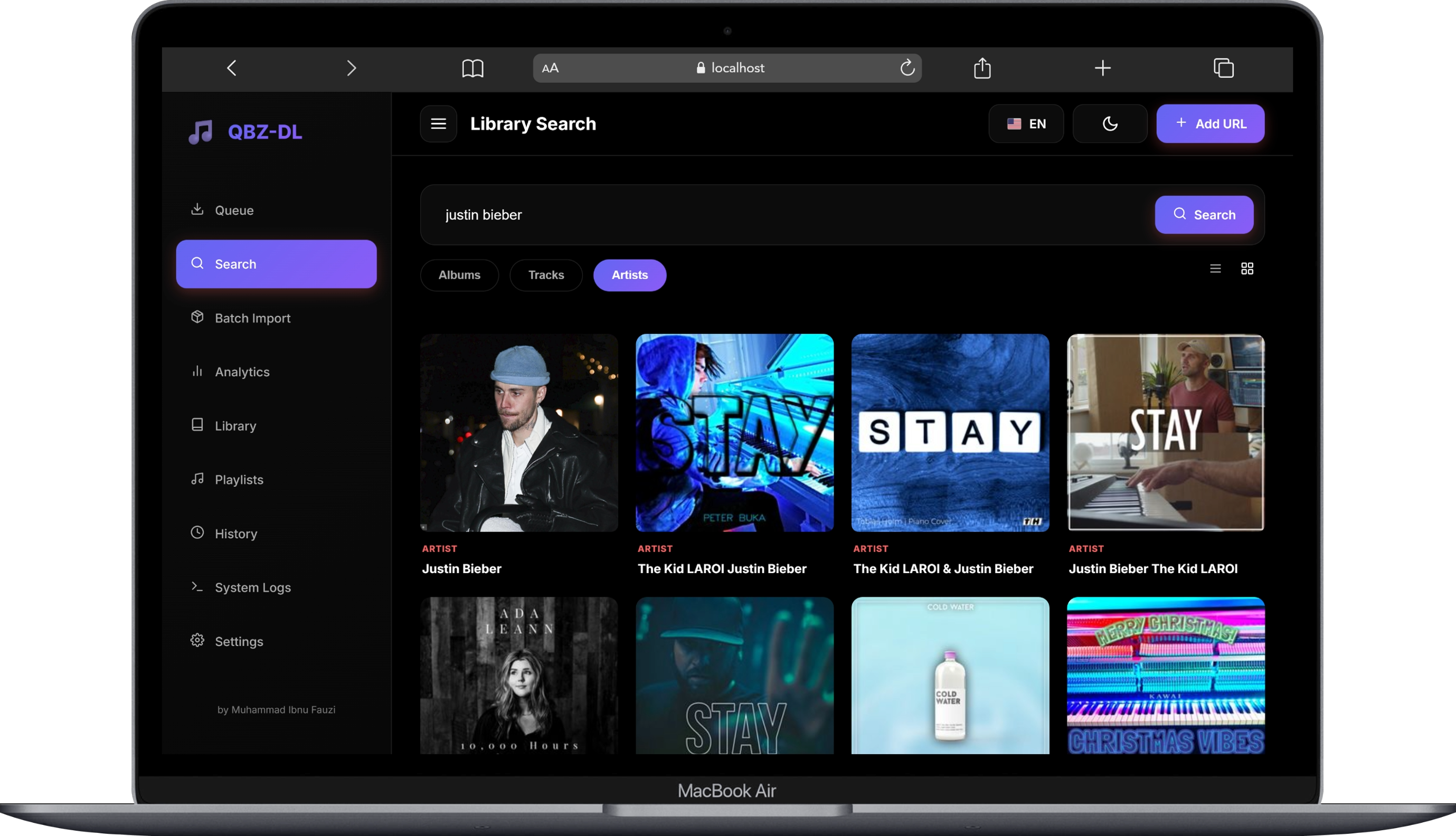Open the EN language selector
Viewport: 1456px width, 836px height.
coord(1025,123)
